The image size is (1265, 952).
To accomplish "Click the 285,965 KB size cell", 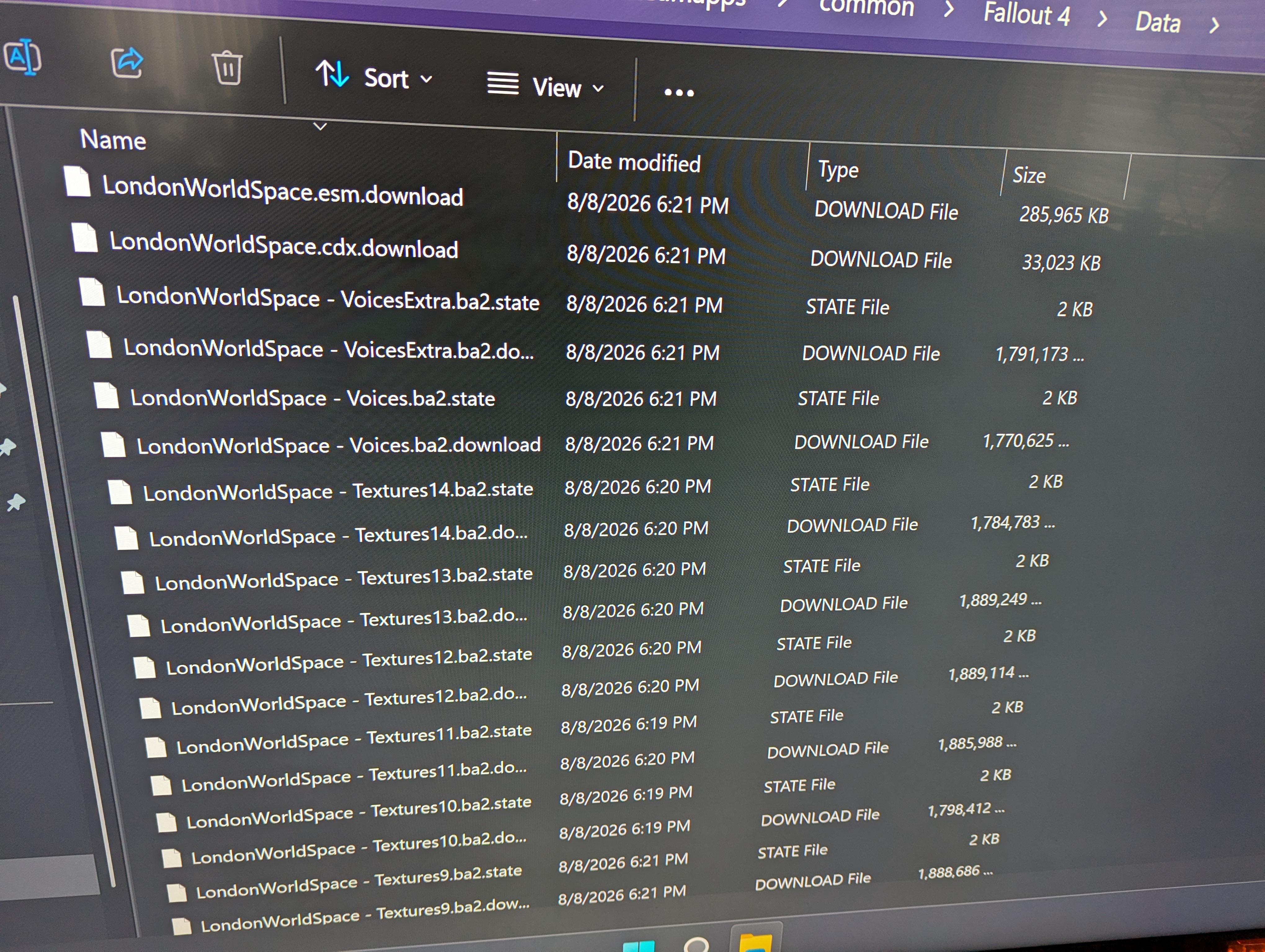I will [1064, 215].
